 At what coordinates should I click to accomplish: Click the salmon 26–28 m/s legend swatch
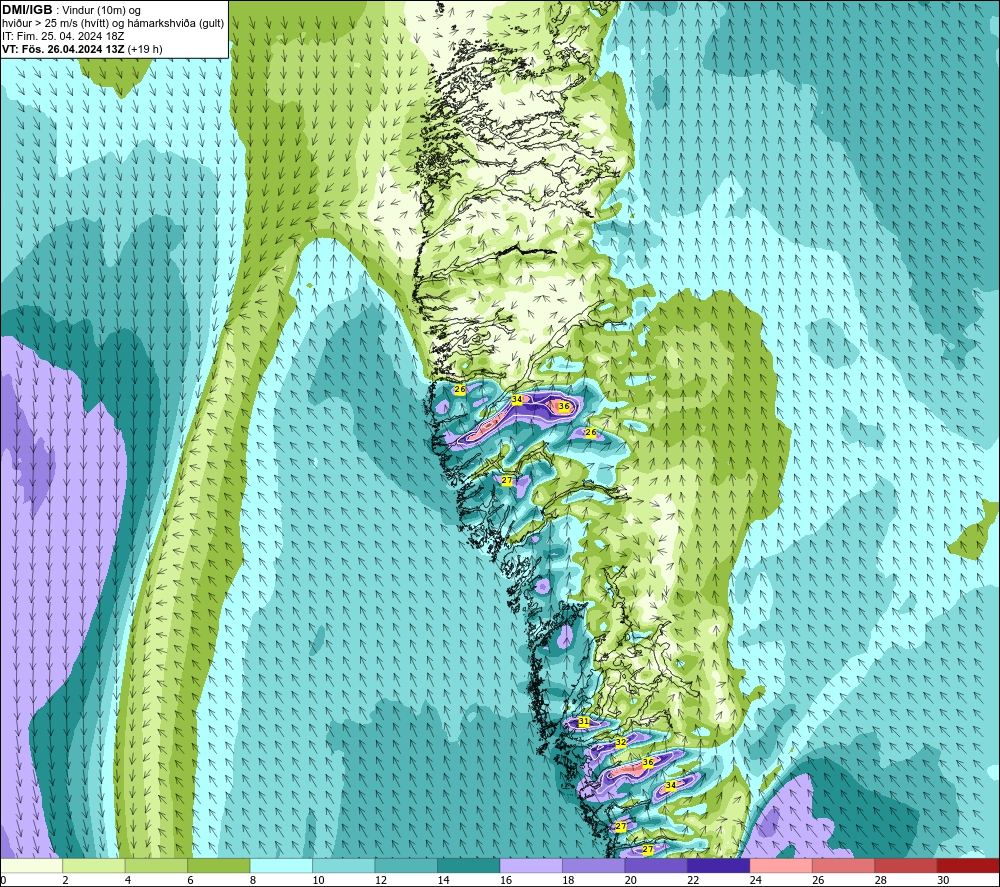(x=844, y=865)
